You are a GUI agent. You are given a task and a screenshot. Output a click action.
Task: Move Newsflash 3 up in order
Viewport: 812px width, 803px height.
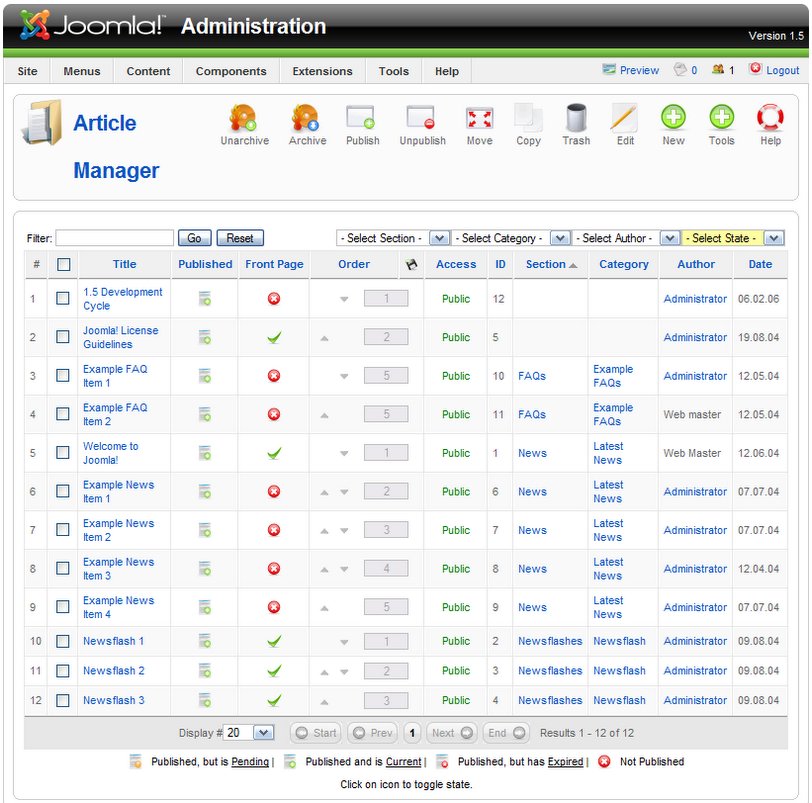[324, 702]
